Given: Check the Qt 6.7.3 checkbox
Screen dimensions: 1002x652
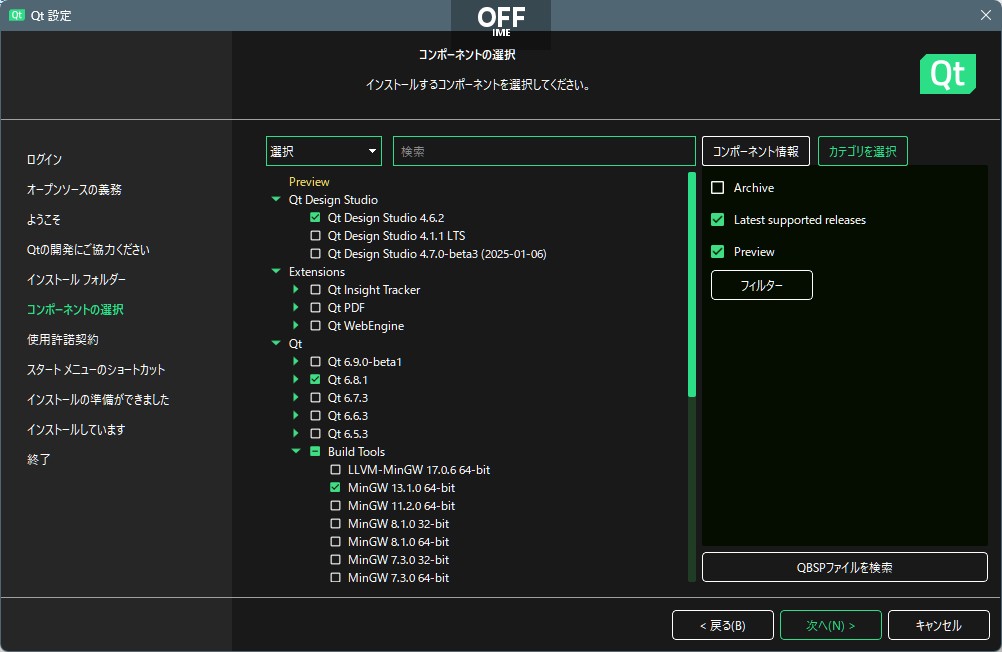Looking at the screenshot, I should click(315, 397).
